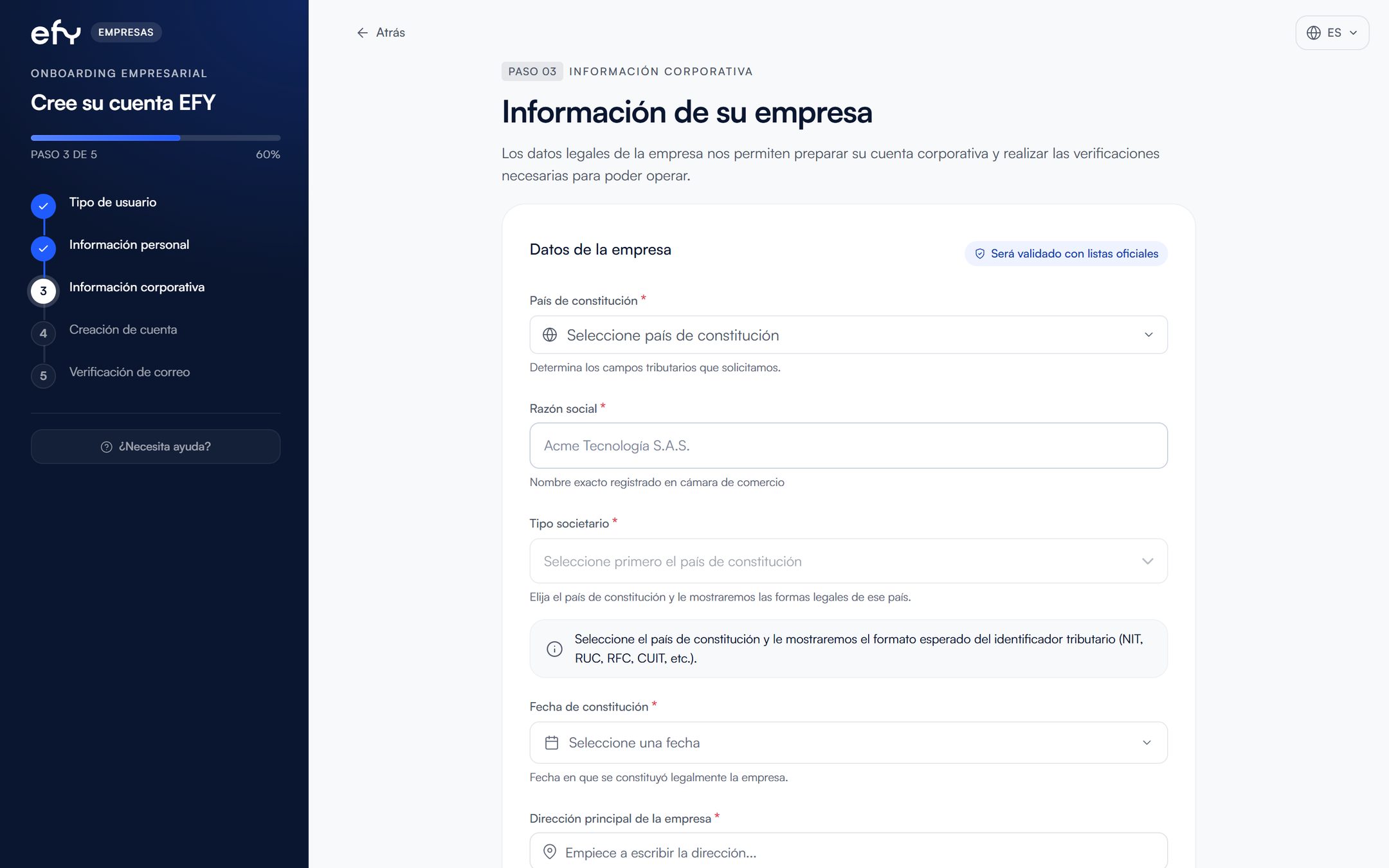Expand the Tipo societario dropdown

click(x=848, y=561)
